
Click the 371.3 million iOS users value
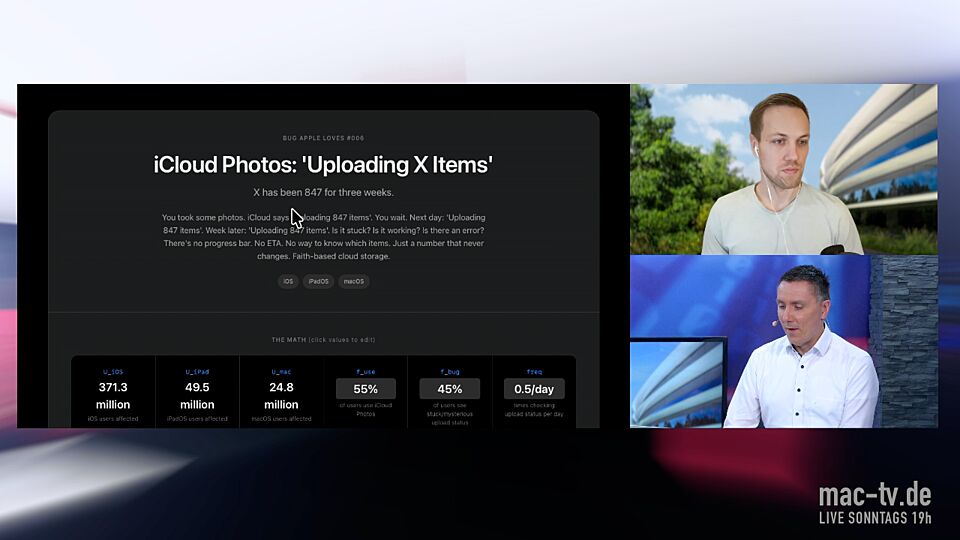coord(113,395)
